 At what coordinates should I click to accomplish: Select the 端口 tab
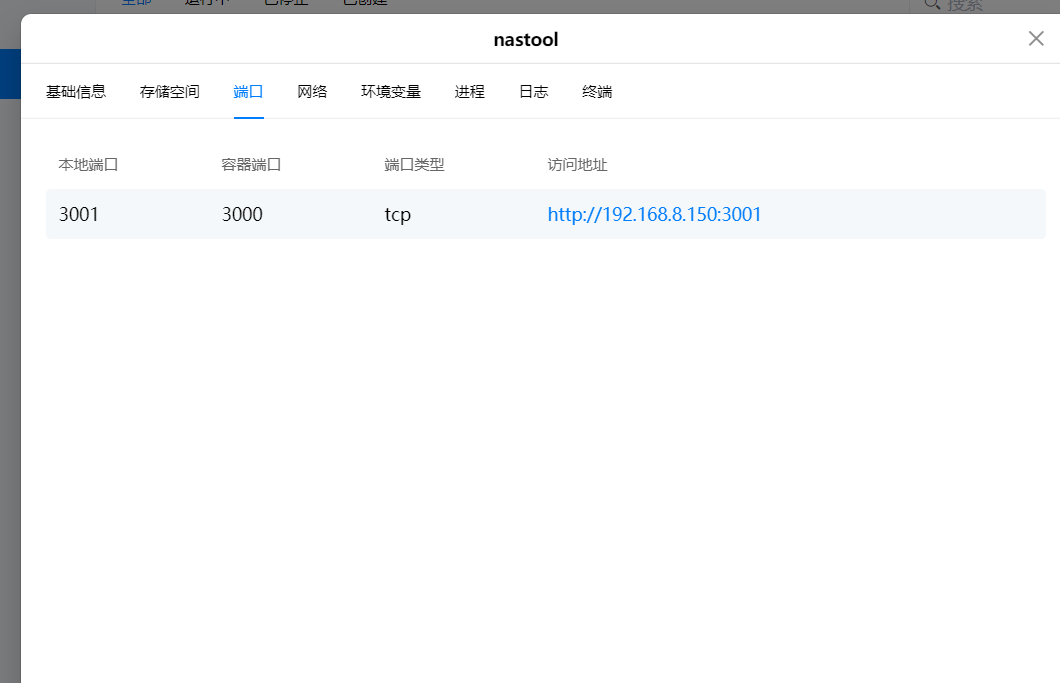248,92
